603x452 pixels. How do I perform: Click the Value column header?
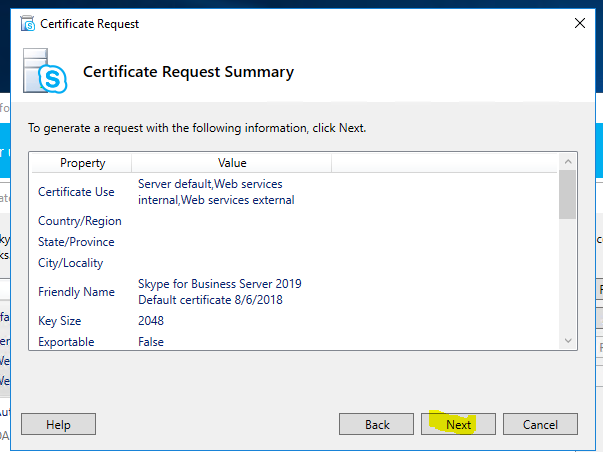[232, 163]
